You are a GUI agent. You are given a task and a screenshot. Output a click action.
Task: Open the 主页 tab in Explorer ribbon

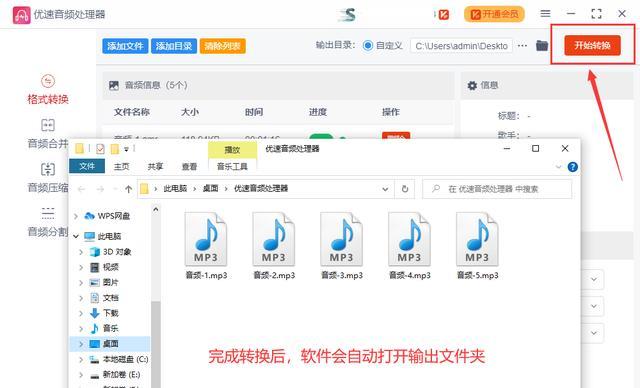[x=121, y=166]
